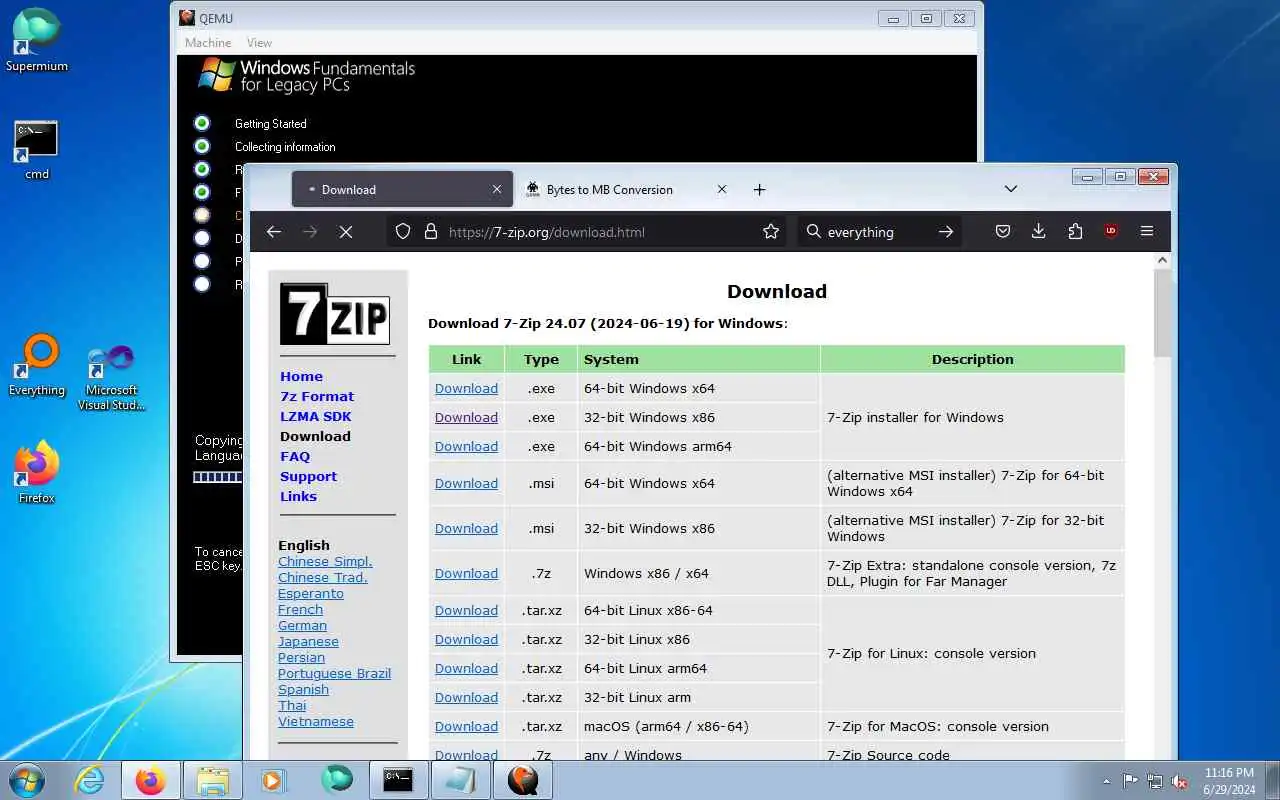The image size is (1280, 800).
Task: Switch language to Chinese Simpl.
Action: pyautogui.click(x=325, y=561)
